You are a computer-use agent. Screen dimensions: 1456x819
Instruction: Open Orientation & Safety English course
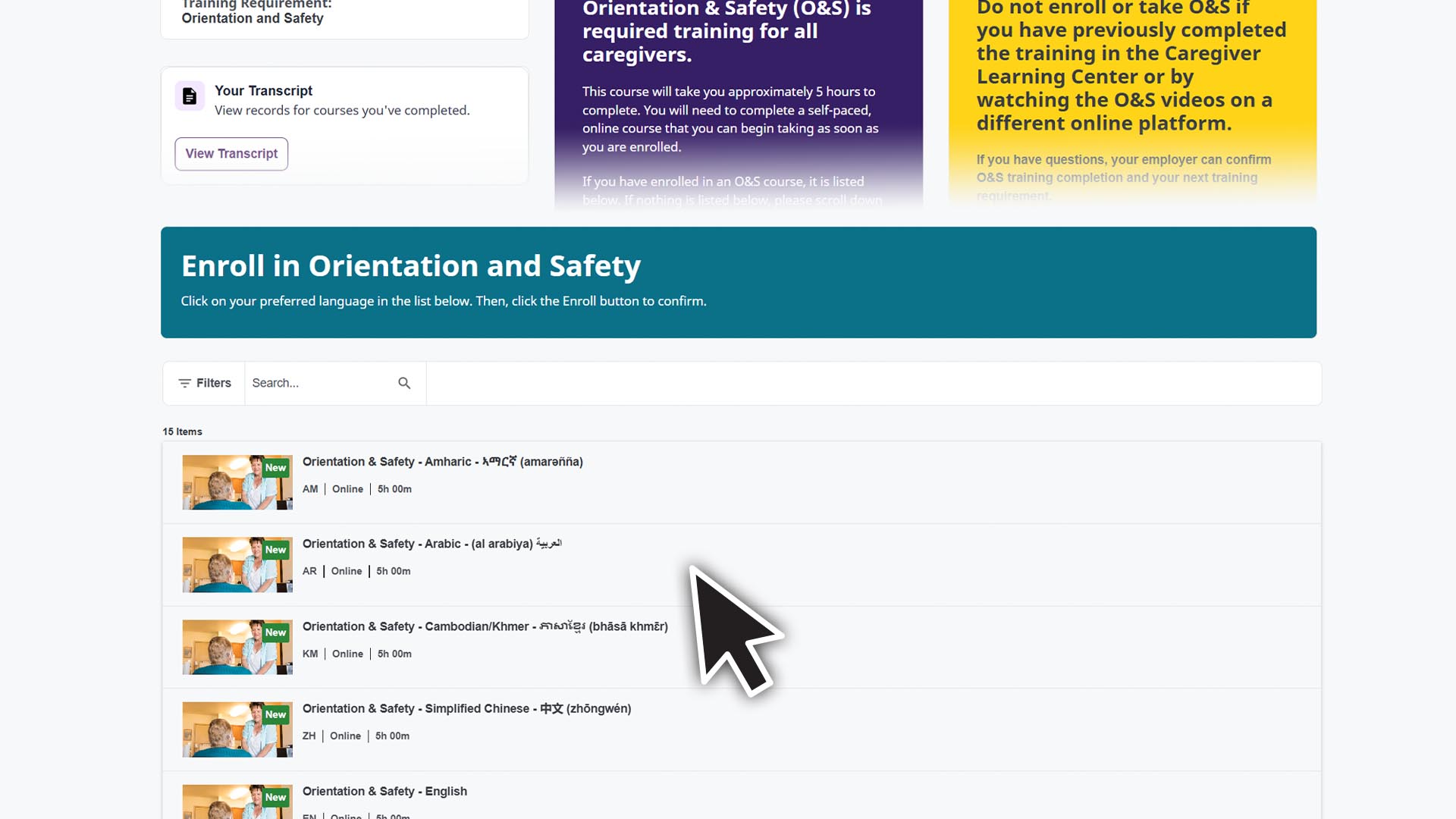click(384, 791)
